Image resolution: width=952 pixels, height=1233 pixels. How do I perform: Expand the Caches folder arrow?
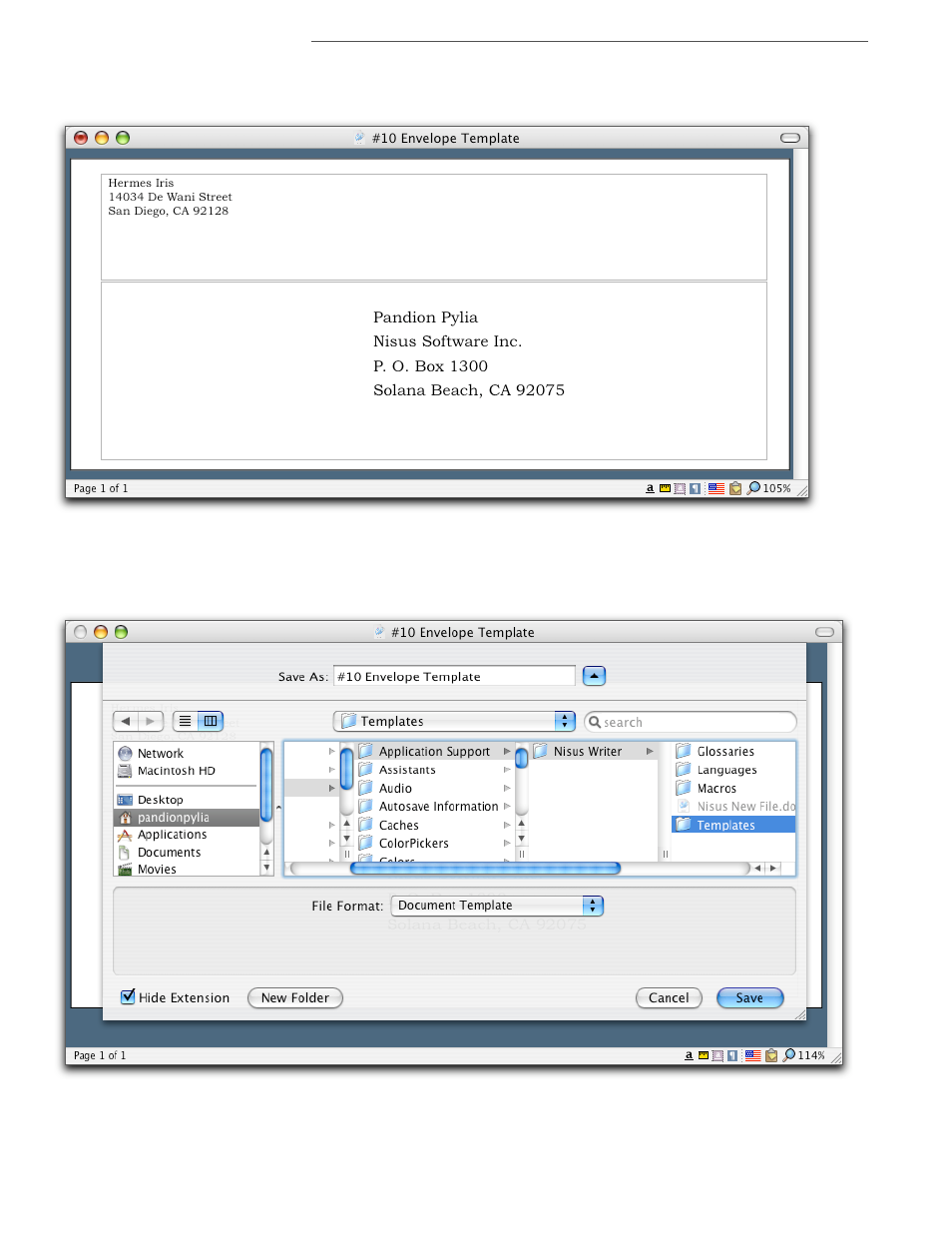[507, 825]
